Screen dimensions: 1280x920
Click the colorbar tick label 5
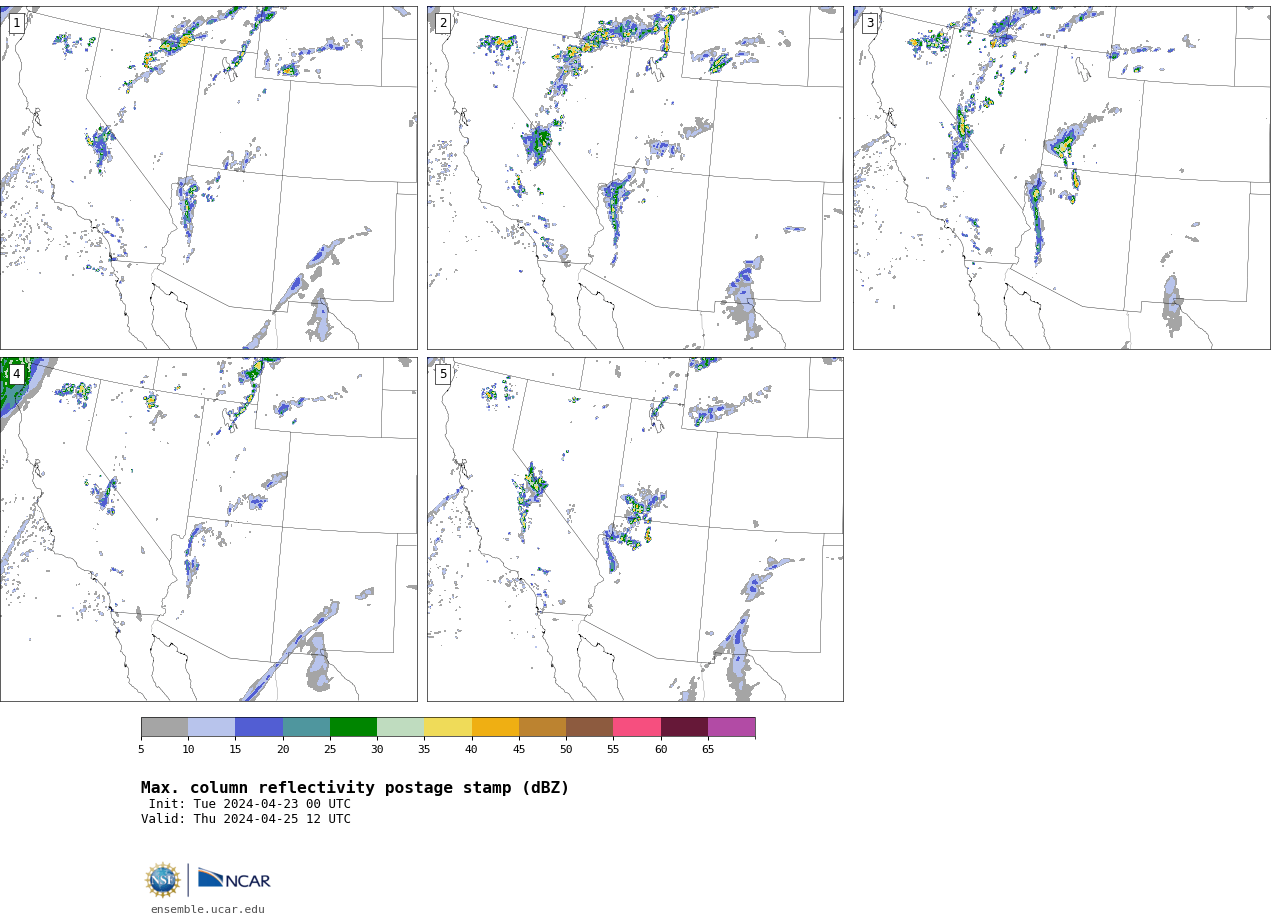coord(141,749)
